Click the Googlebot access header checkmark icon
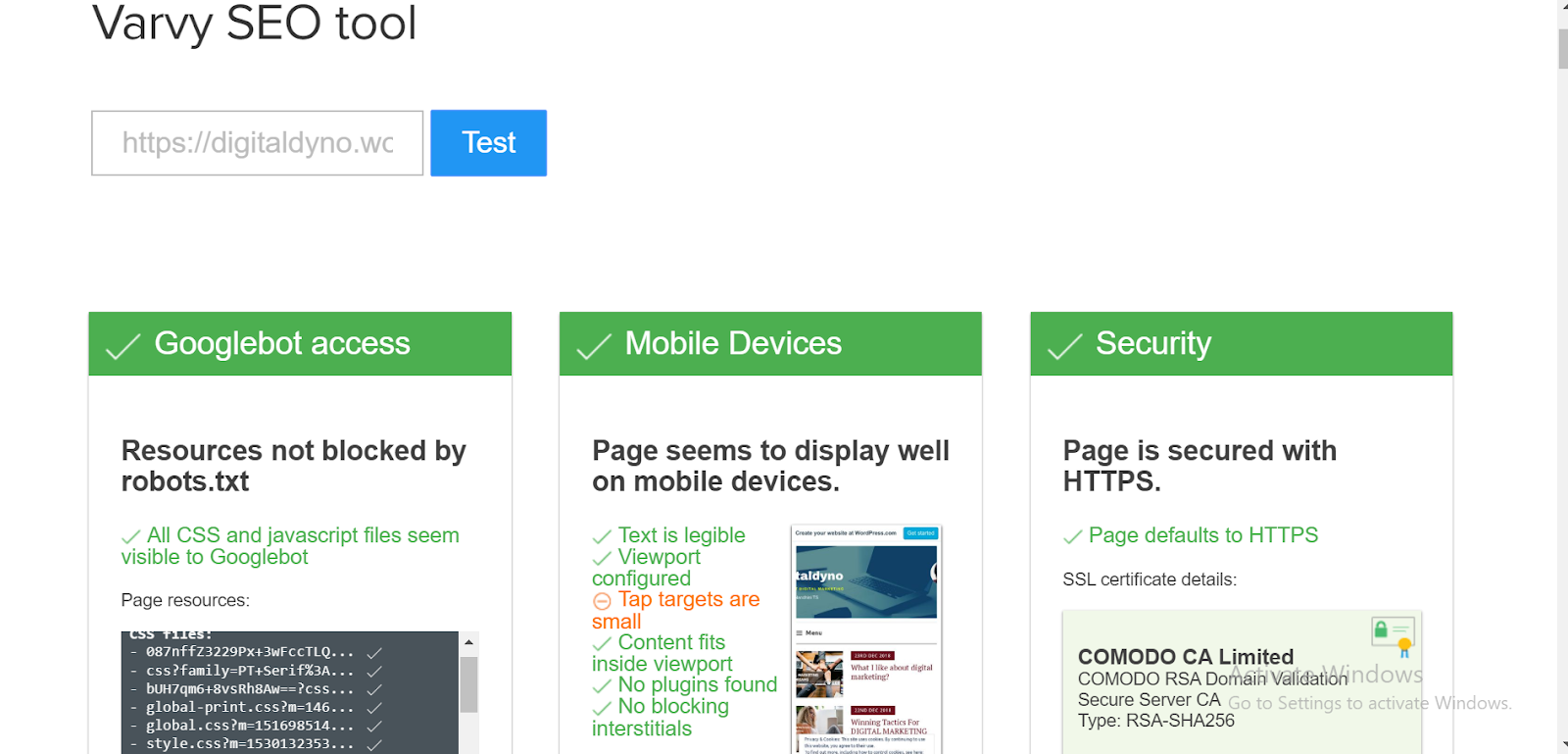The width and height of the screenshot is (1568, 754). point(122,346)
